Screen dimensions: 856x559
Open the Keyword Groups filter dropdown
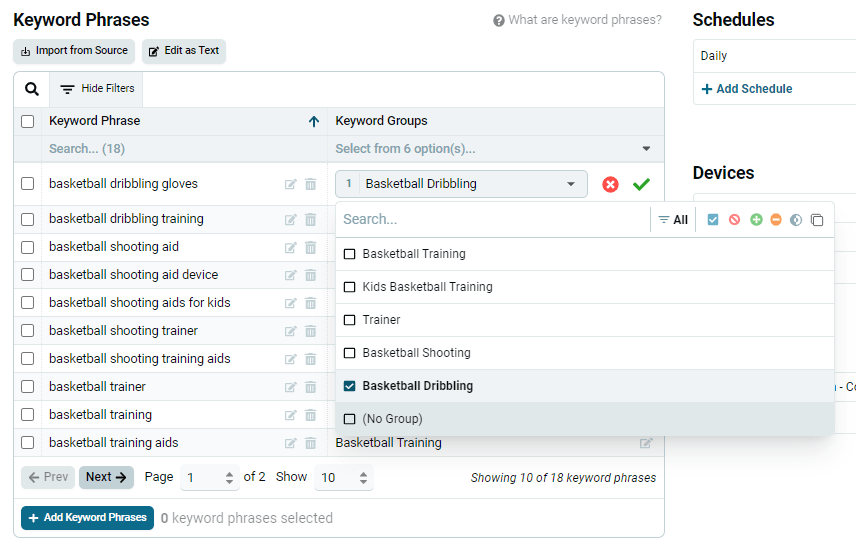pos(496,148)
